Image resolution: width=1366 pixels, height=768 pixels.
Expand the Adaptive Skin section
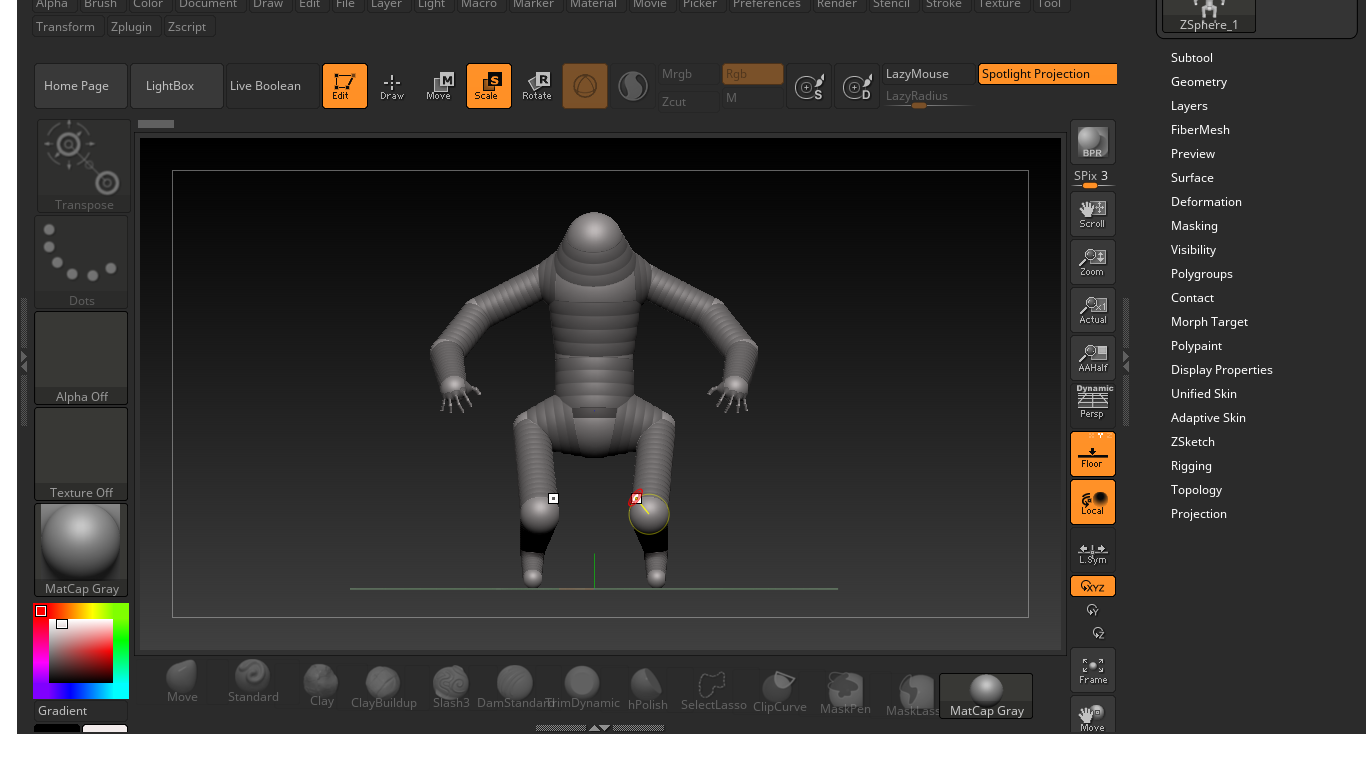(x=1208, y=418)
